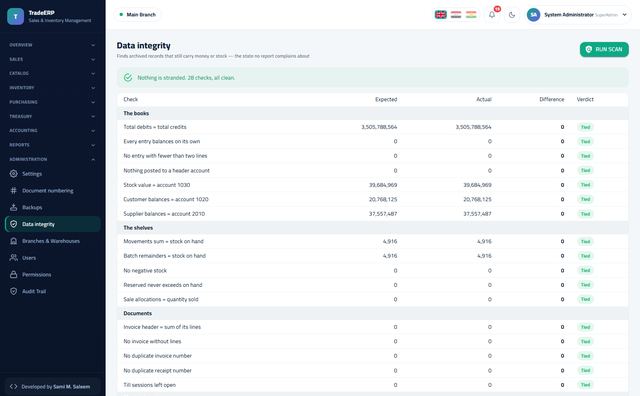
Task: Expand the Inventory sidebar section
Action: (52, 88)
